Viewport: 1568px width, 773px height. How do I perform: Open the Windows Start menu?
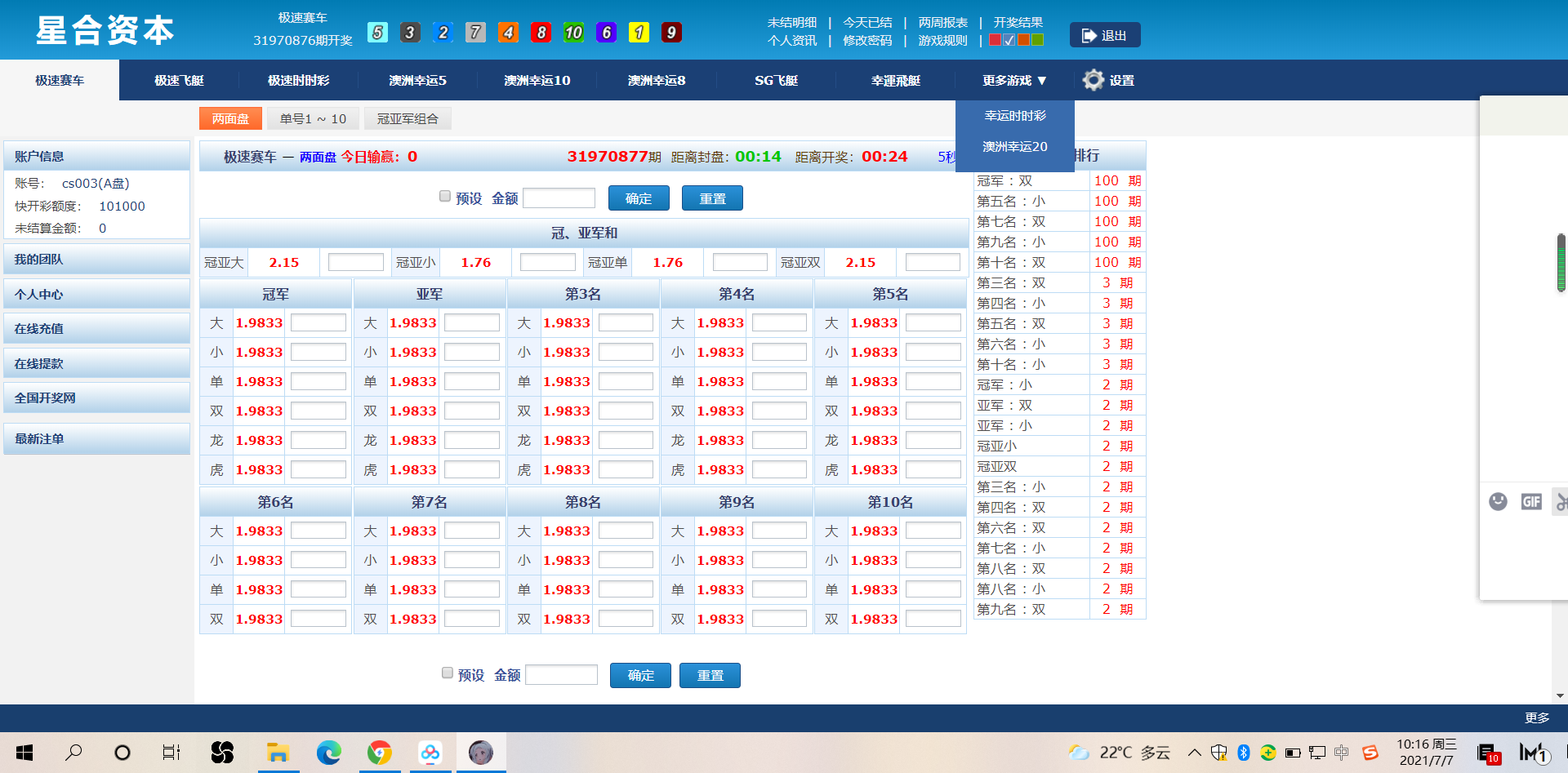click(x=24, y=752)
